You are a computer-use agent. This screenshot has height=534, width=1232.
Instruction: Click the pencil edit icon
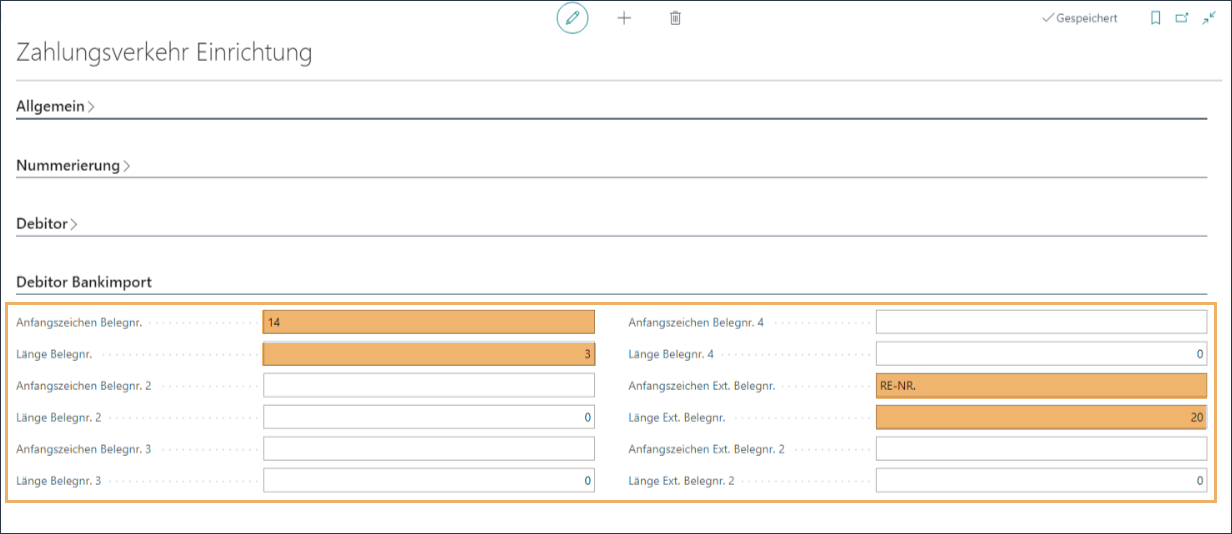point(572,18)
